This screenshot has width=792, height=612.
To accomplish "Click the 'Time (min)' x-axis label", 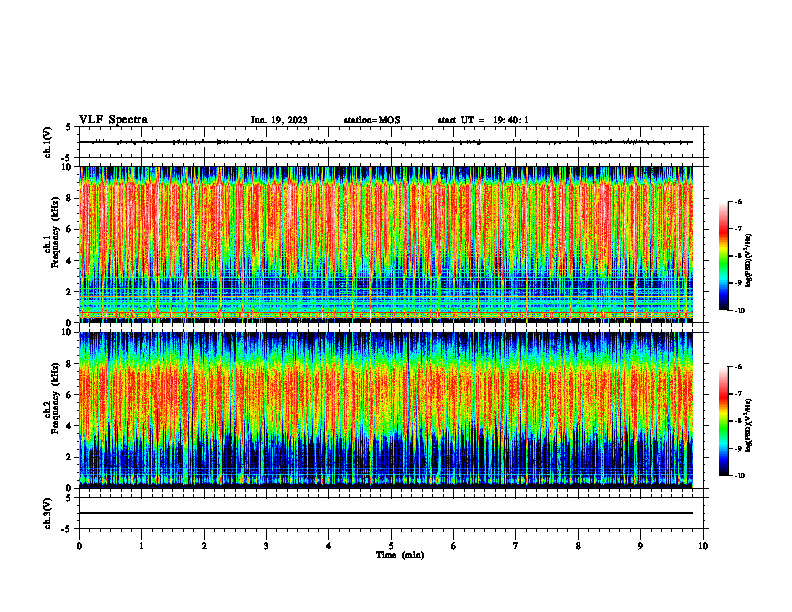I will click(400, 555).
